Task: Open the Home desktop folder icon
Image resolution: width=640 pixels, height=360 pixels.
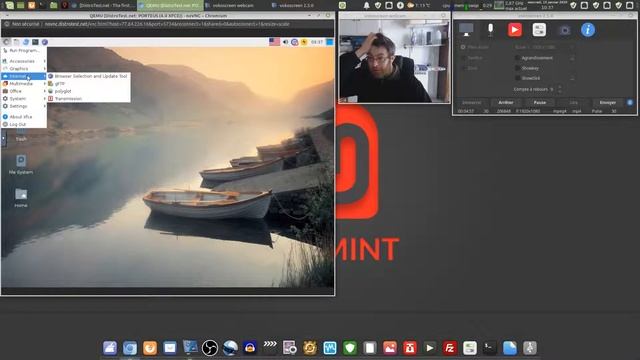Action: pyautogui.click(x=21, y=198)
